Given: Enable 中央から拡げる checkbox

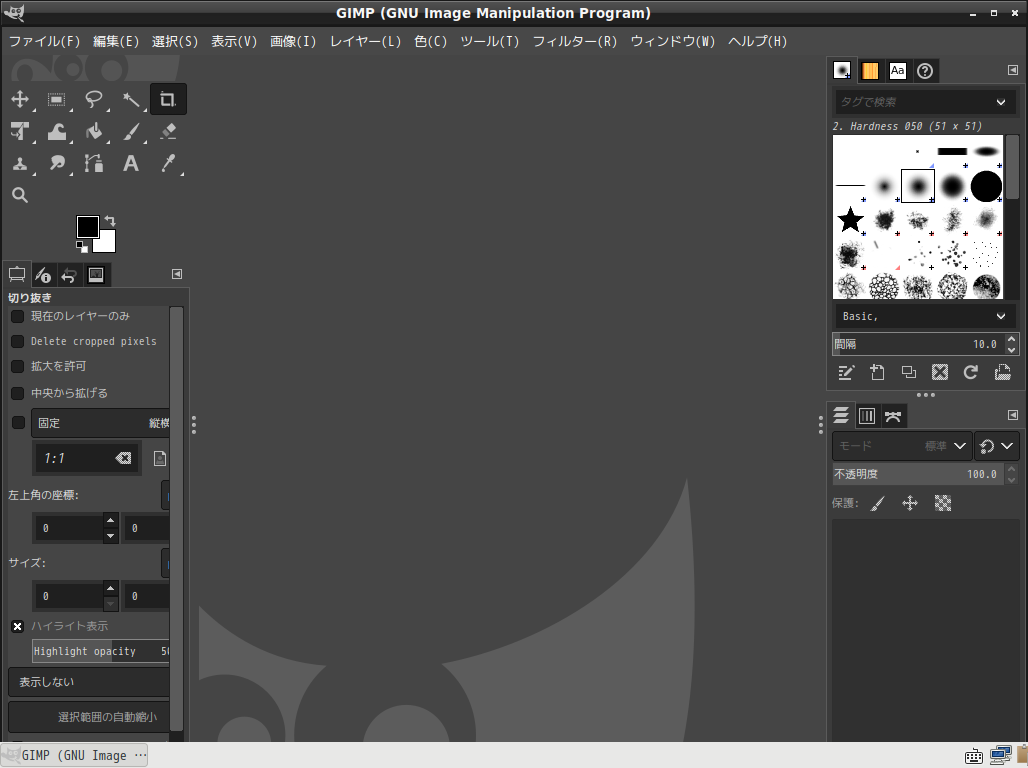Looking at the screenshot, I should tap(18, 393).
